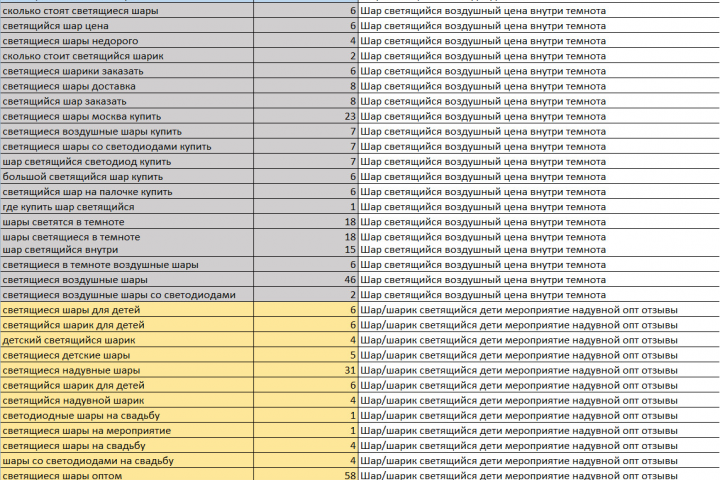This screenshot has height=480, width=720.
Task: Click value 8 in 'светящиеся шары доставка' row
Action: (x=353, y=86)
